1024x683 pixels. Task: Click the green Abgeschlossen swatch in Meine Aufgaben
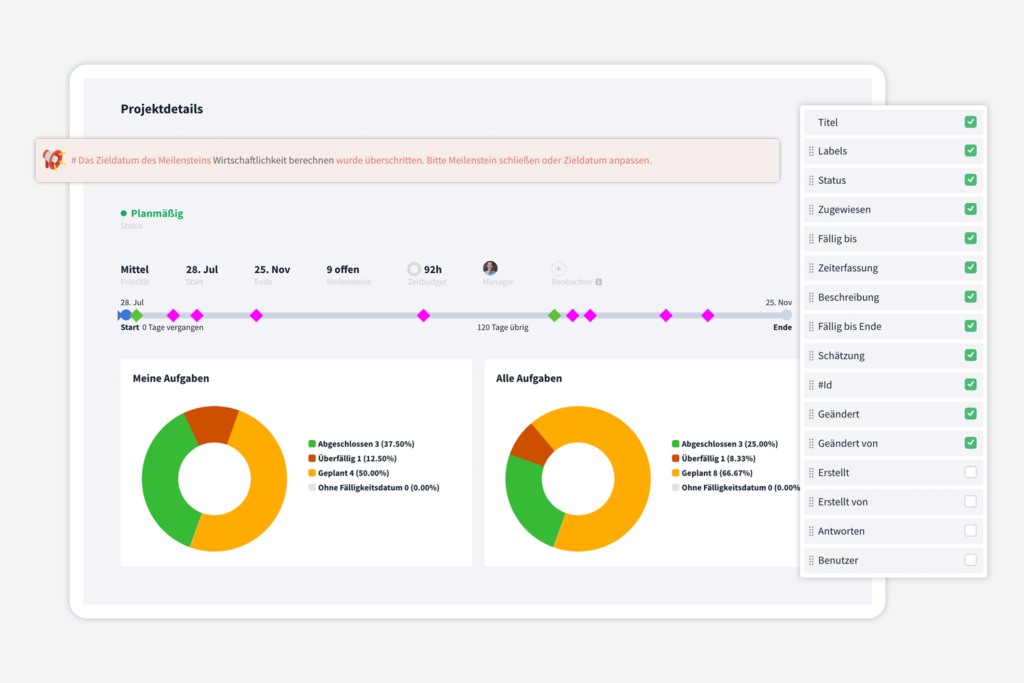click(x=312, y=443)
